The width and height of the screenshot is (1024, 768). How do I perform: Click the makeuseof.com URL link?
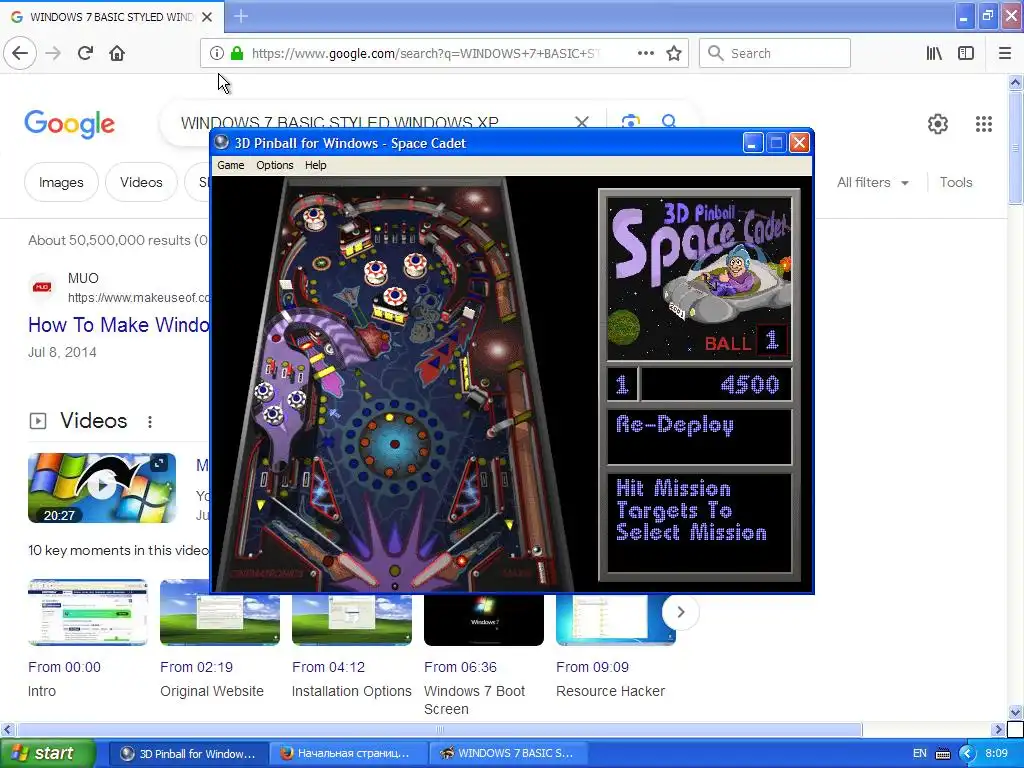pos(139,298)
